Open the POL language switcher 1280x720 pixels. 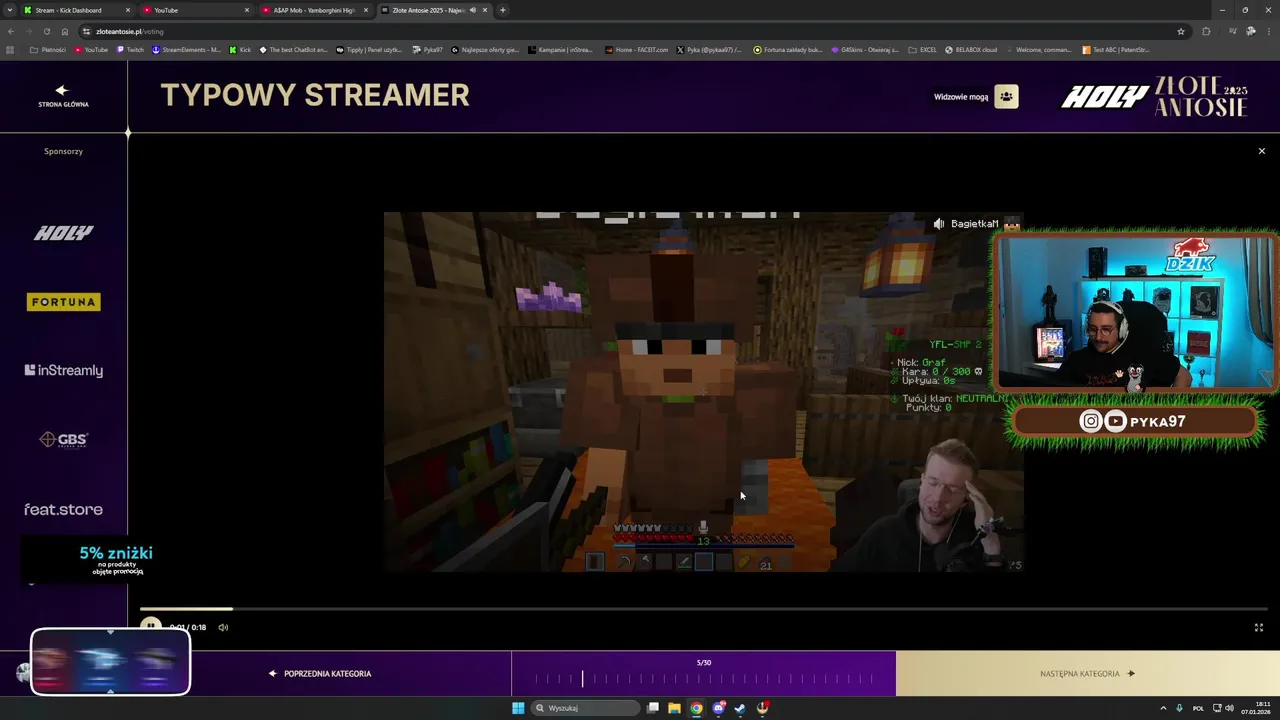coord(1198,708)
